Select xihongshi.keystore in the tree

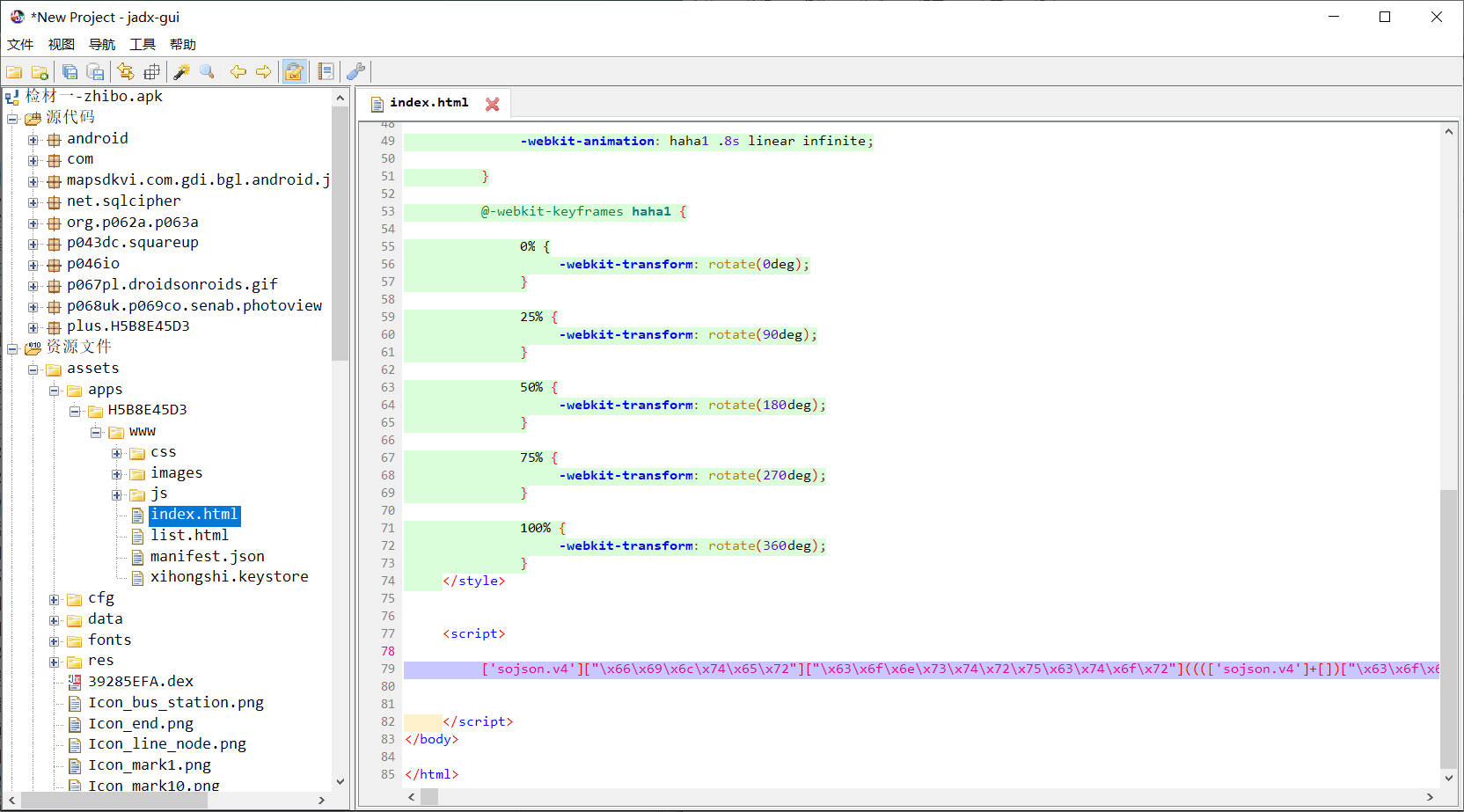230,576
